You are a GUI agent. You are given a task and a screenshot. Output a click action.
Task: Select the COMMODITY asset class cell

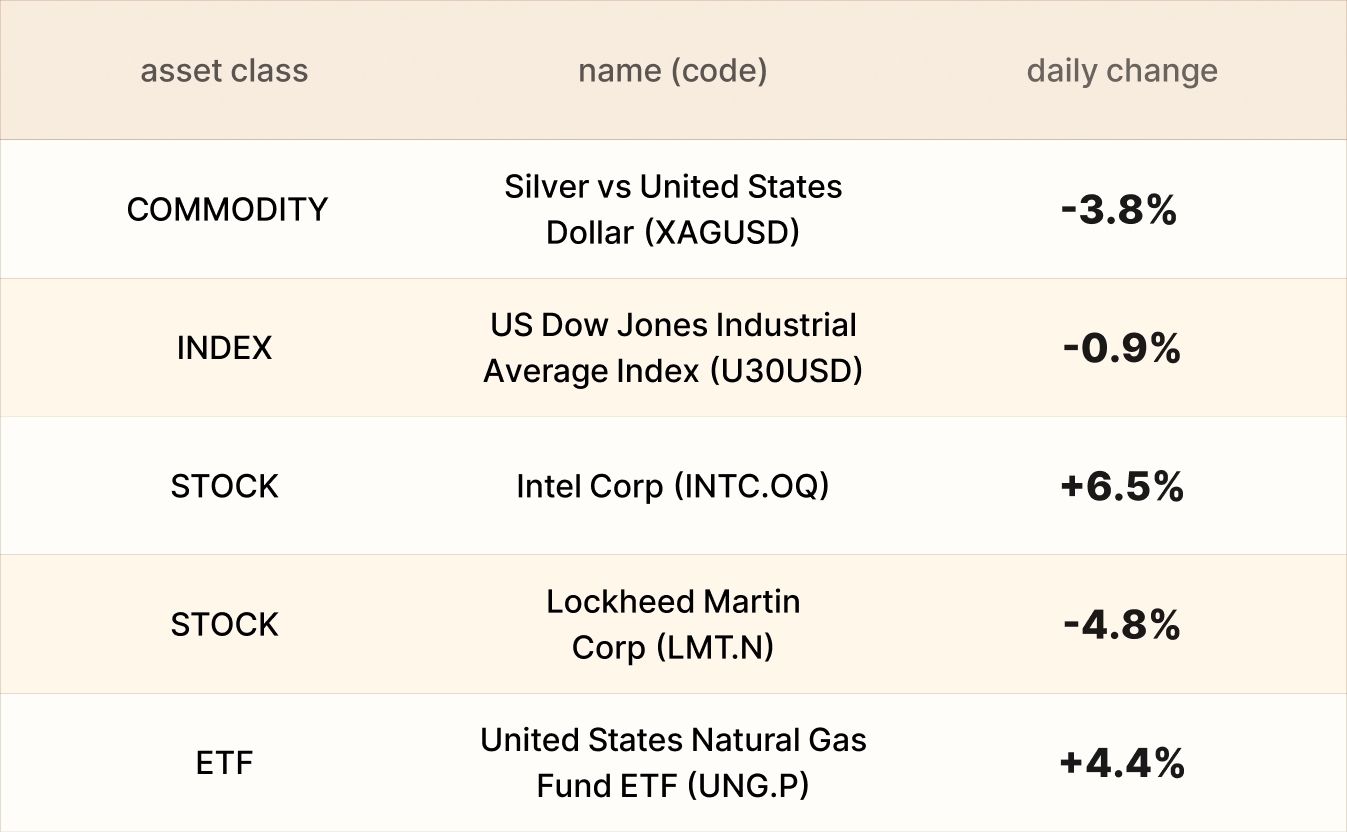227,209
